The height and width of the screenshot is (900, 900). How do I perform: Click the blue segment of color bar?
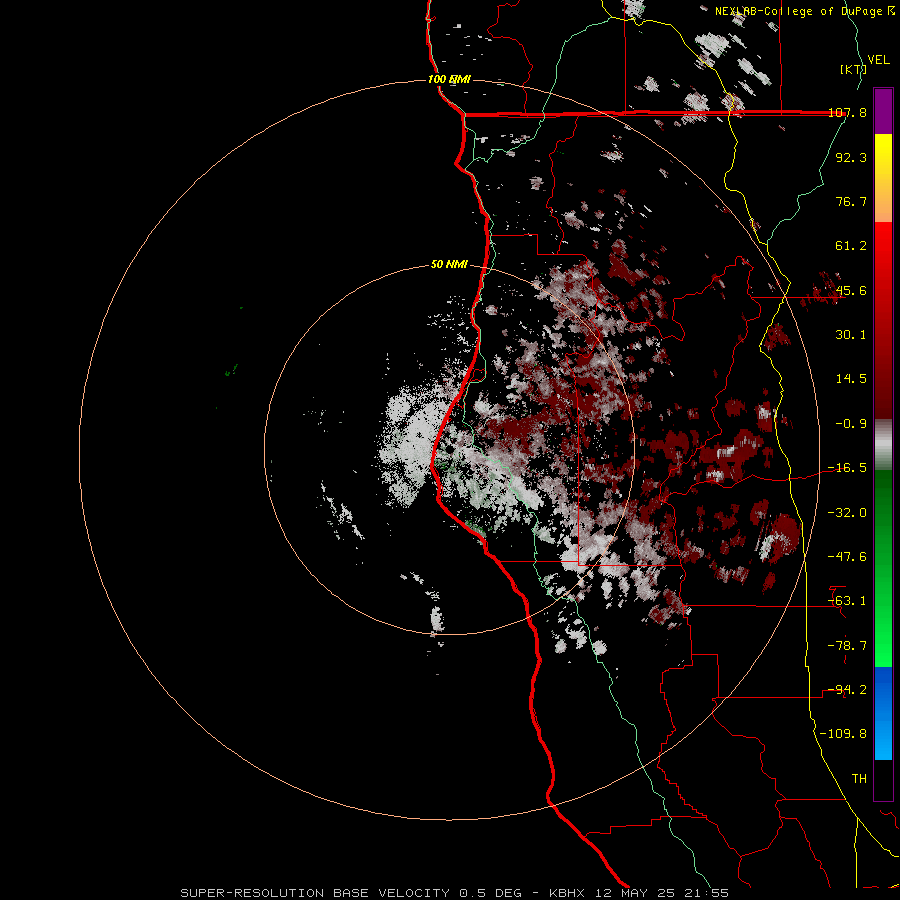point(883,713)
